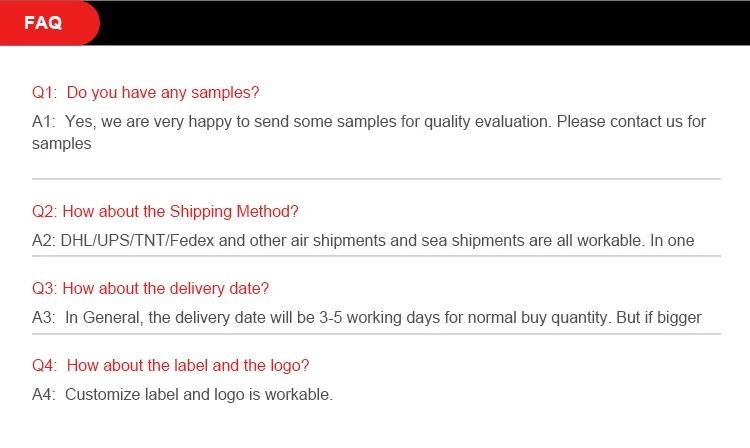Click the word "samples" on A1's second line
This screenshot has height=448, width=750.
point(62,144)
